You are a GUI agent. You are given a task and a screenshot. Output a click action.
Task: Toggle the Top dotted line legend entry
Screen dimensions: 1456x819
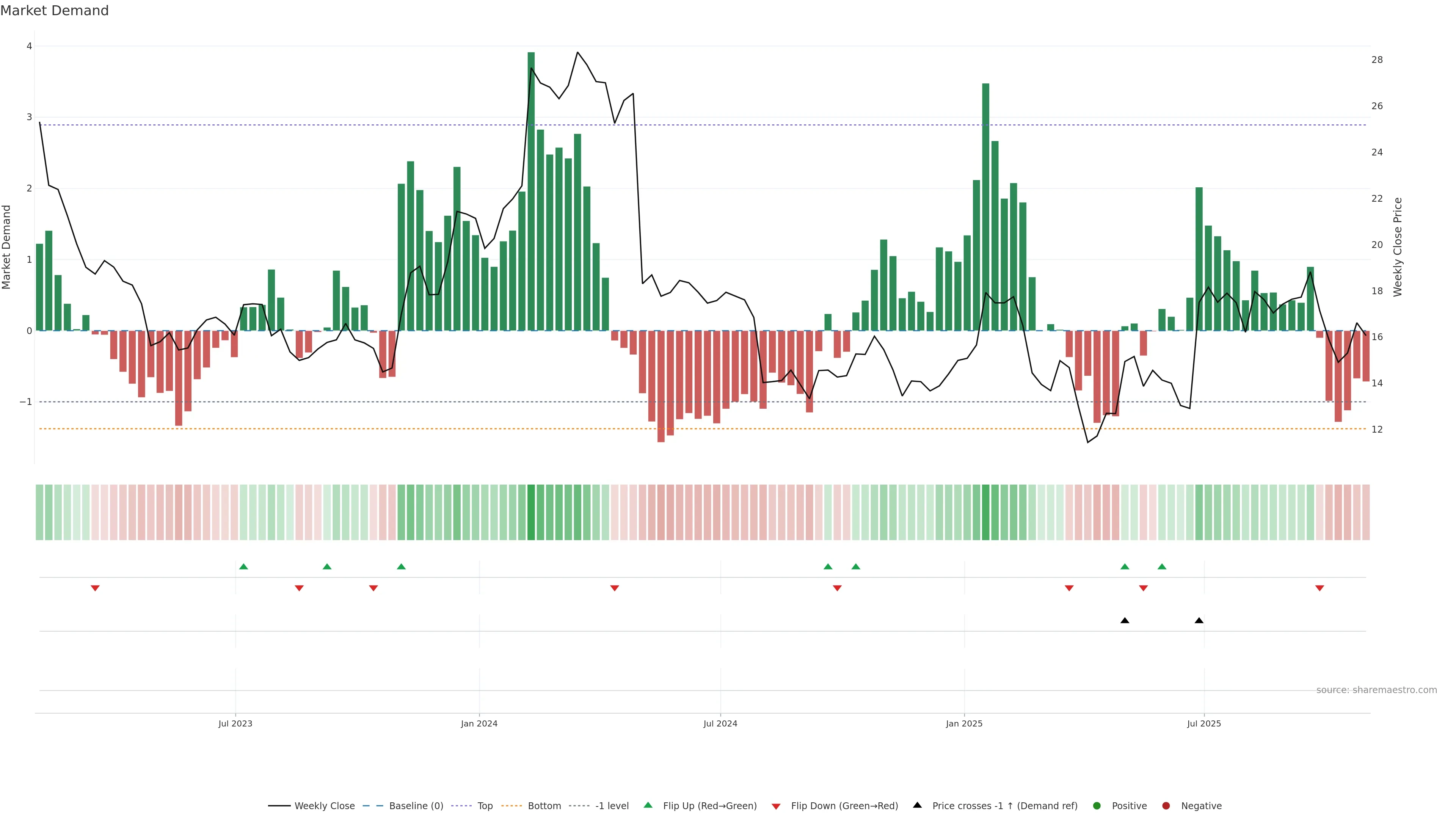click(x=485, y=805)
